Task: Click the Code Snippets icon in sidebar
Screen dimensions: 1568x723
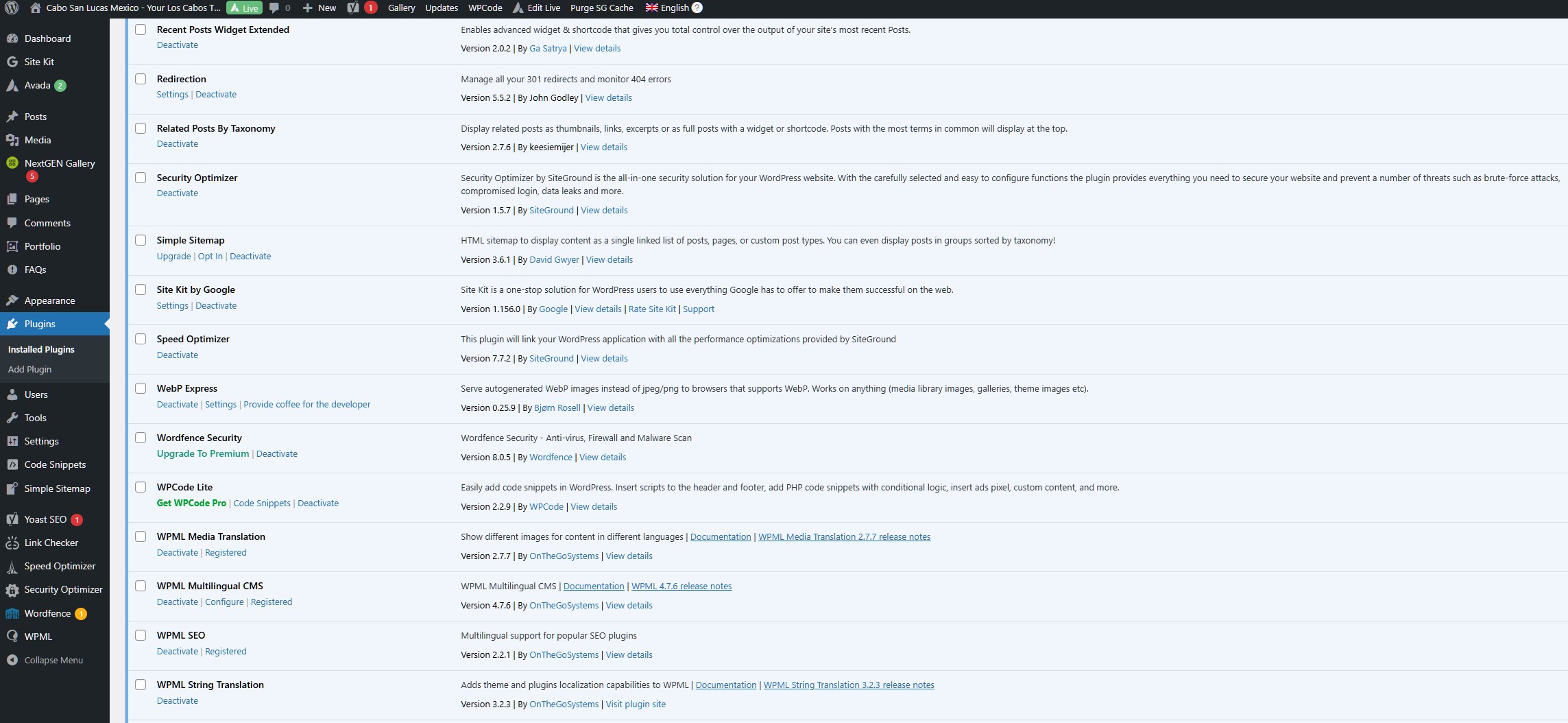Action: [x=12, y=464]
